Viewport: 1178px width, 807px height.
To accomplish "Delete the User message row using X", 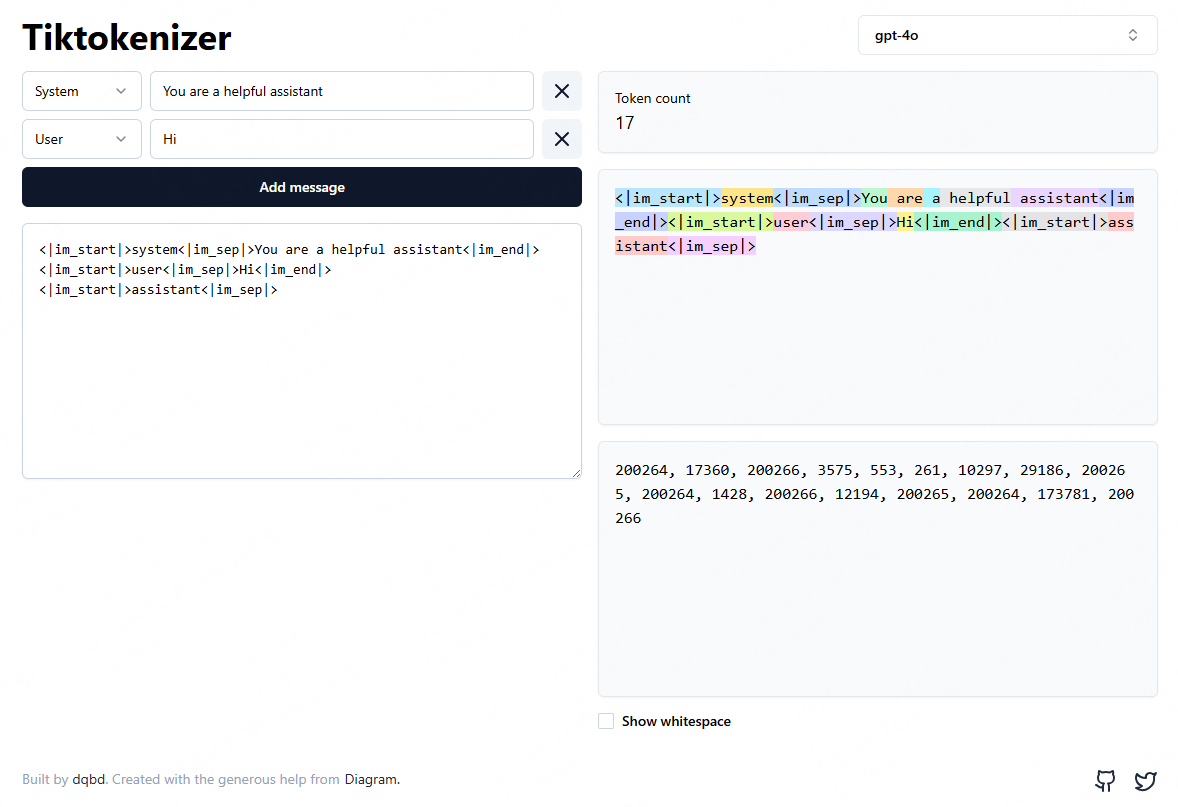I will [x=562, y=139].
